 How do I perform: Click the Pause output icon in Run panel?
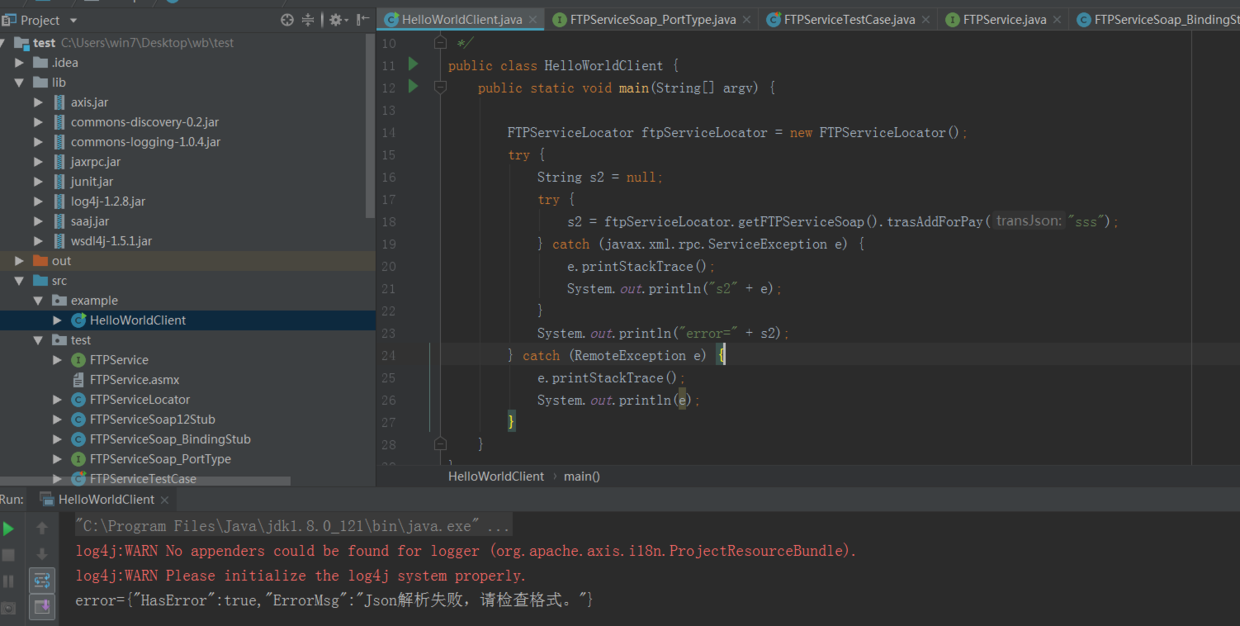pyautogui.click(x=9, y=581)
